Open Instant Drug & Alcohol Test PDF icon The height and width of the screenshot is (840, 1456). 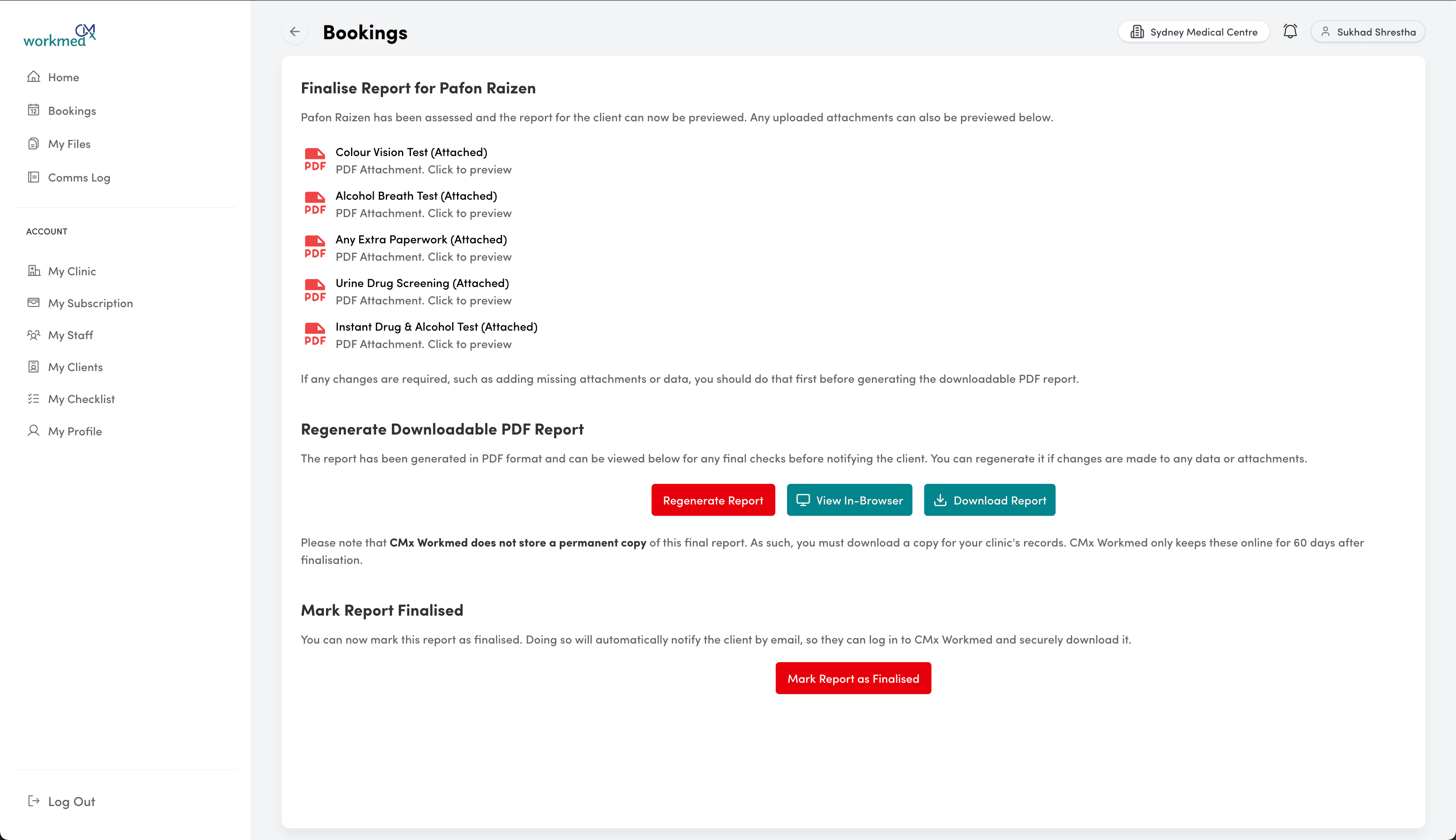[315, 335]
